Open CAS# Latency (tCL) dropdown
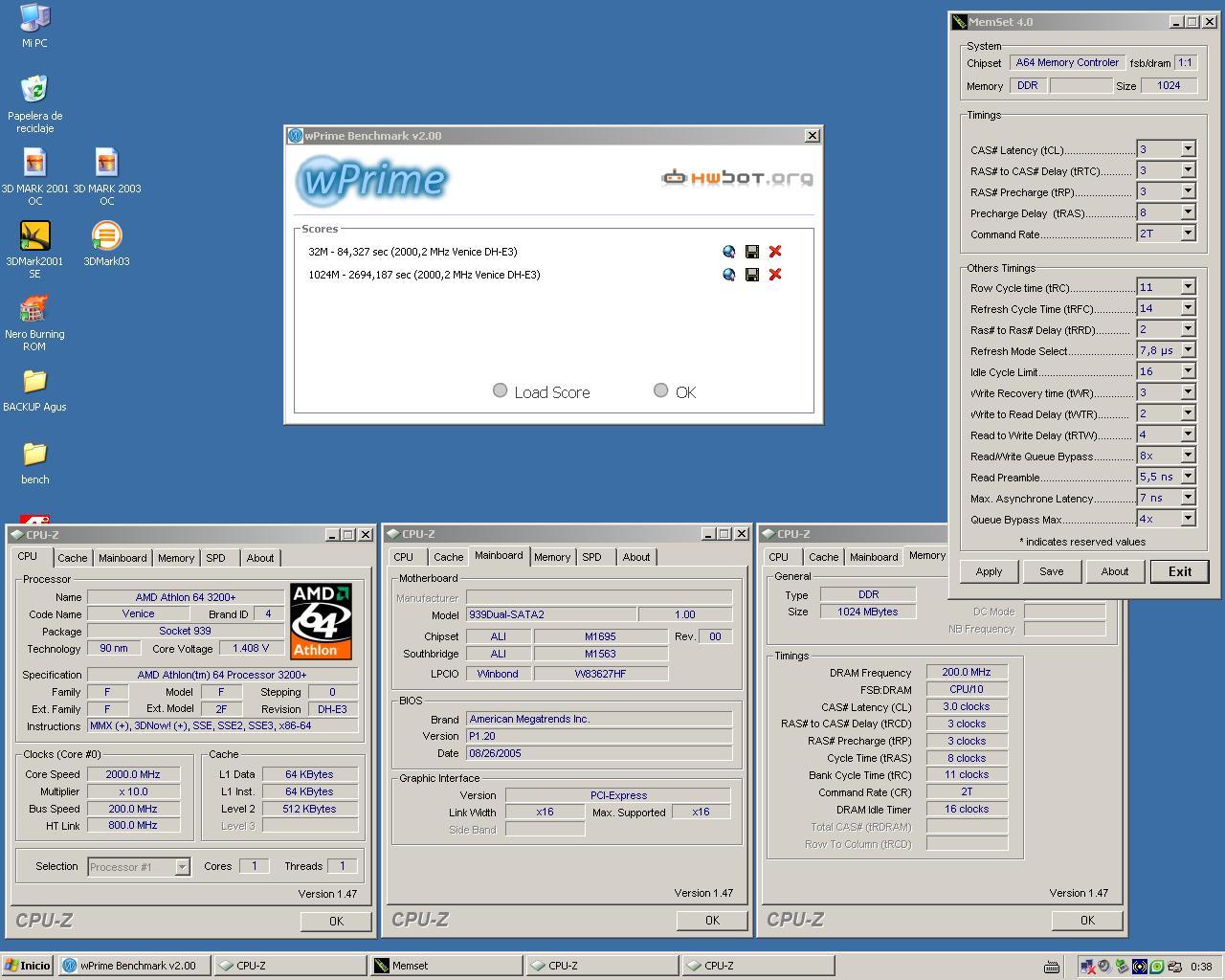The image size is (1225, 980). coord(1188,149)
